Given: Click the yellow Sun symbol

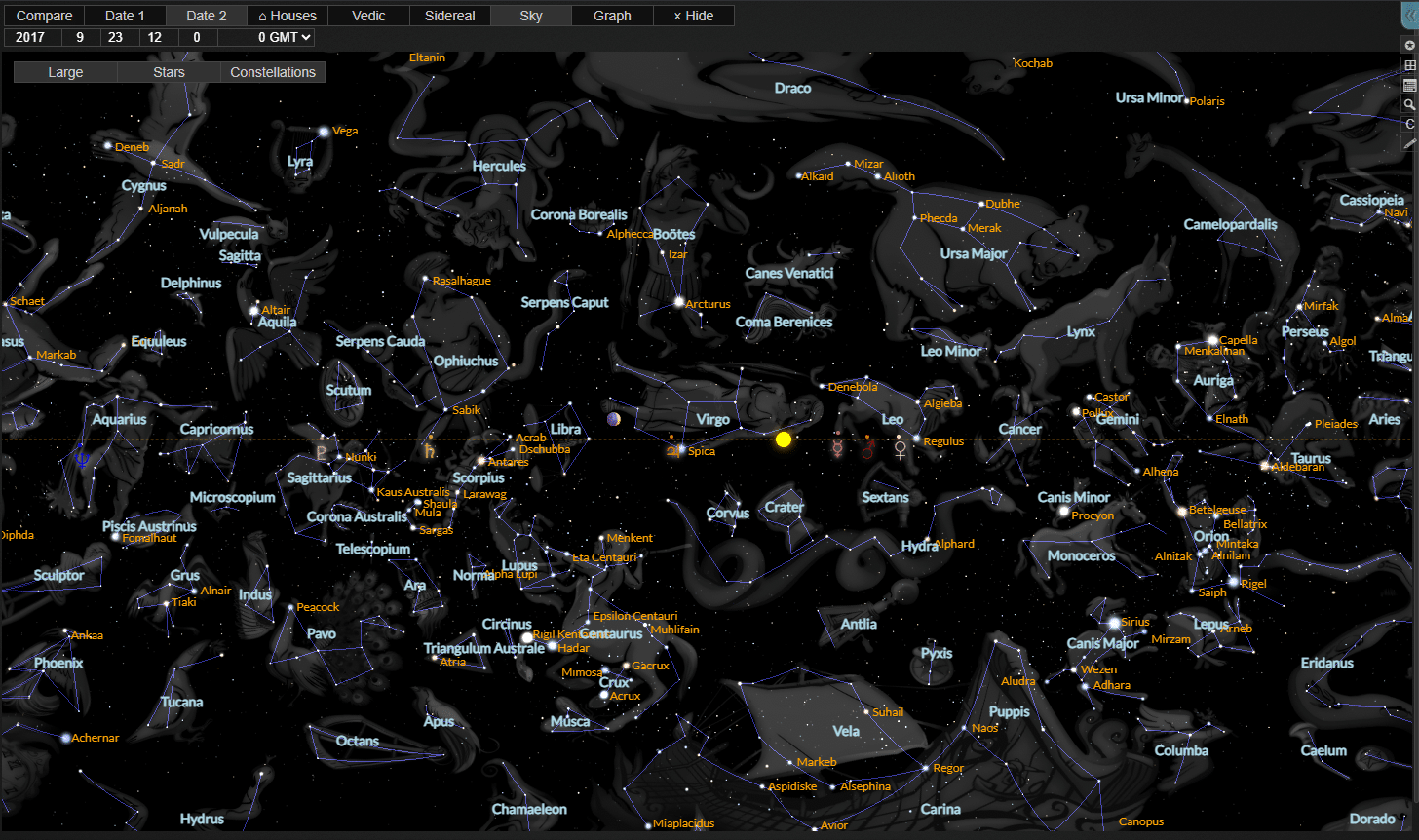Looking at the screenshot, I should click(784, 439).
